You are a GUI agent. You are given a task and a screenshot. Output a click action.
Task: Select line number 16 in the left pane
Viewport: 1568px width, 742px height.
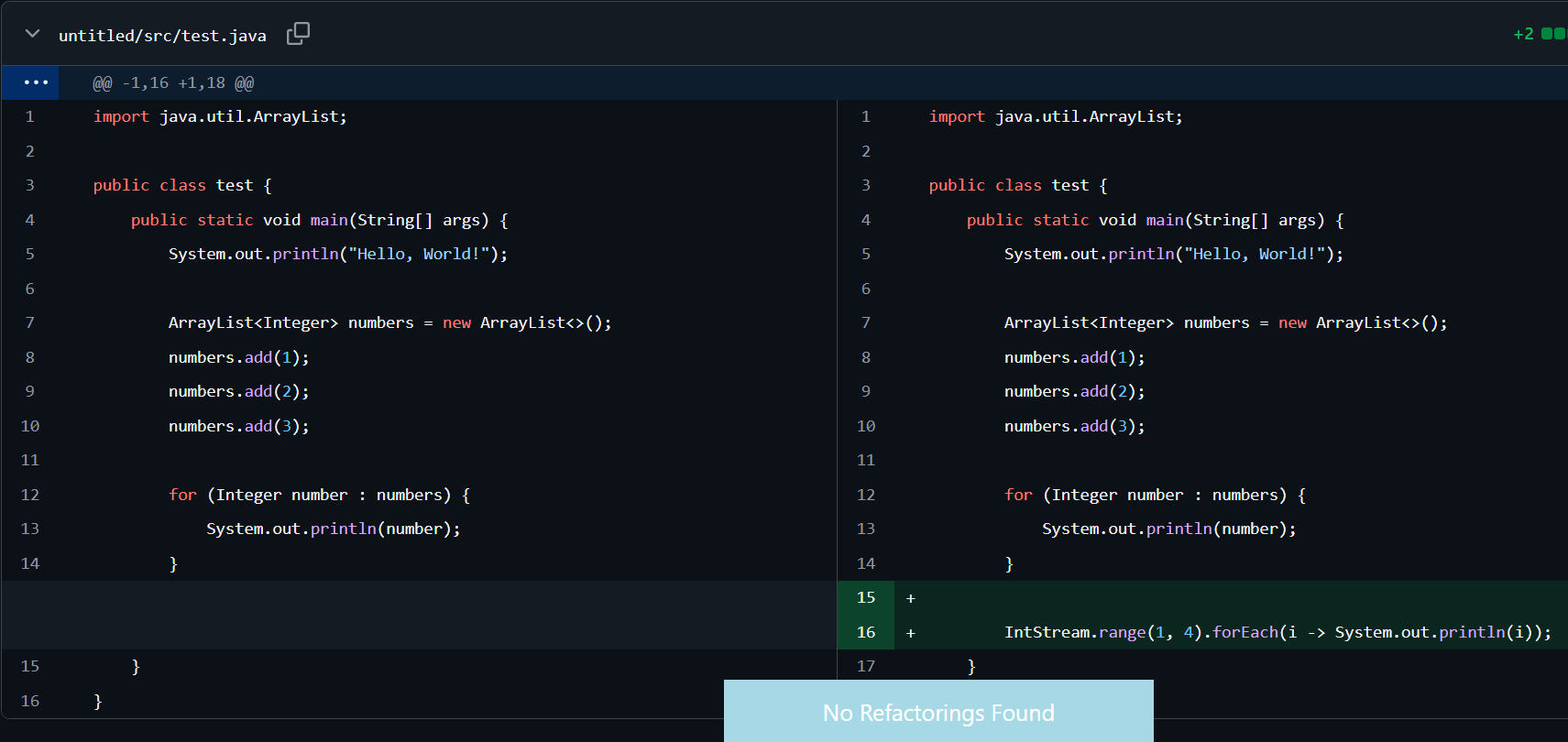coord(30,701)
